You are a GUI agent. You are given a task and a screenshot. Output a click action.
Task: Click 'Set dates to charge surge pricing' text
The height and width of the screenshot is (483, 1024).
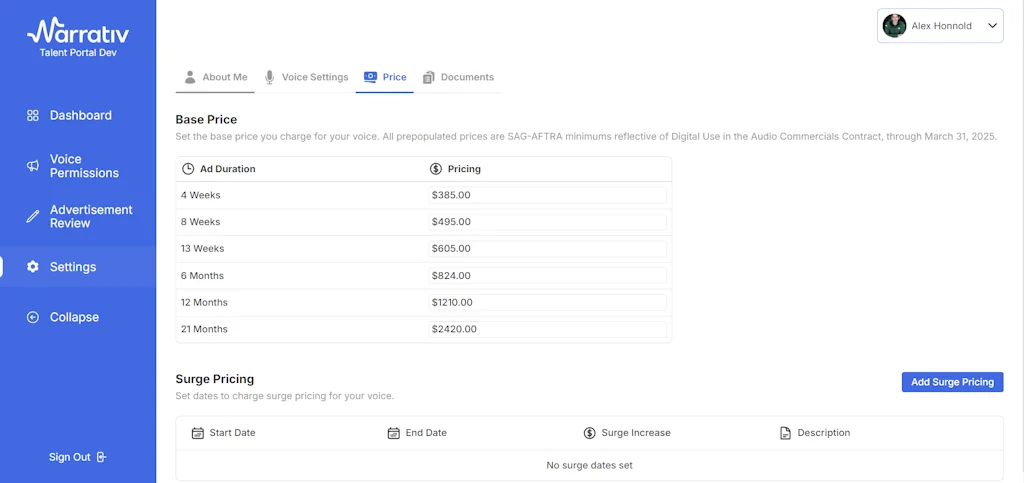pyautogui.click(x=285, y=396)
